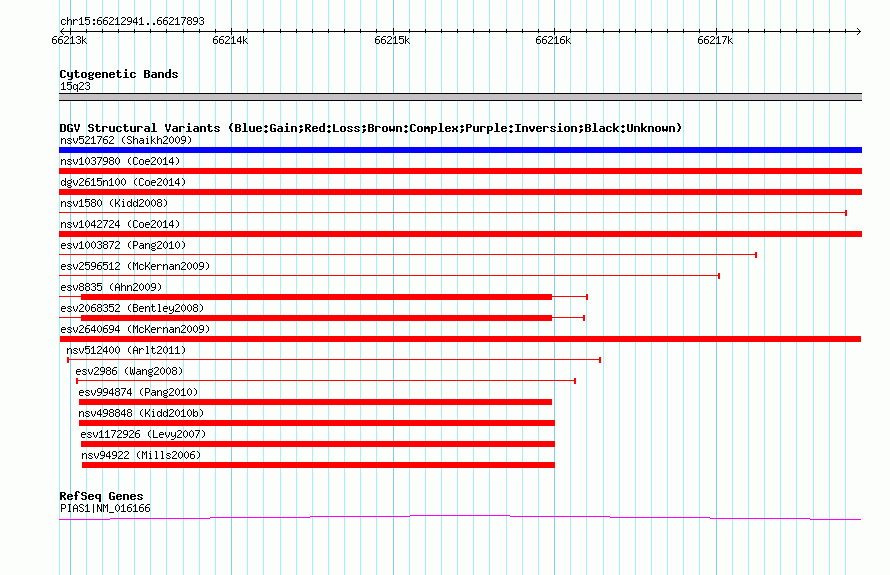Click the DGV Structural Variants track title
This screenshot has width=890, height=575.
[x=371, y=128]
